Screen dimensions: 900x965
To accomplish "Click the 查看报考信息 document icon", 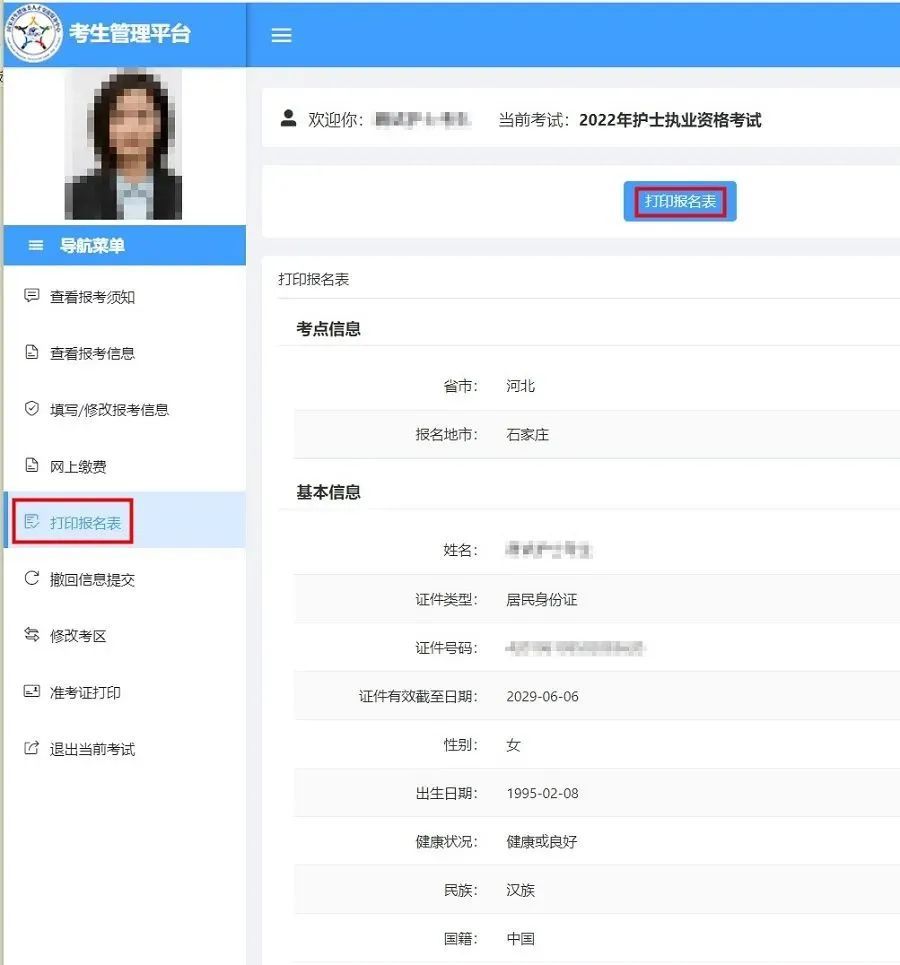I will click(30, 352).
